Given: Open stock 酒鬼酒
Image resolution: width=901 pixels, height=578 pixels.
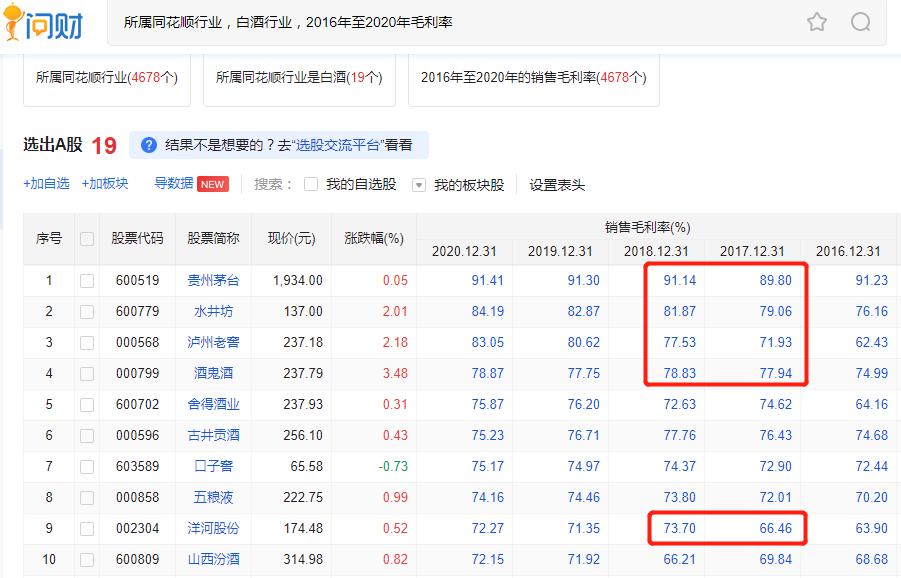Looking at the screenshot, I should coord(213,373).
